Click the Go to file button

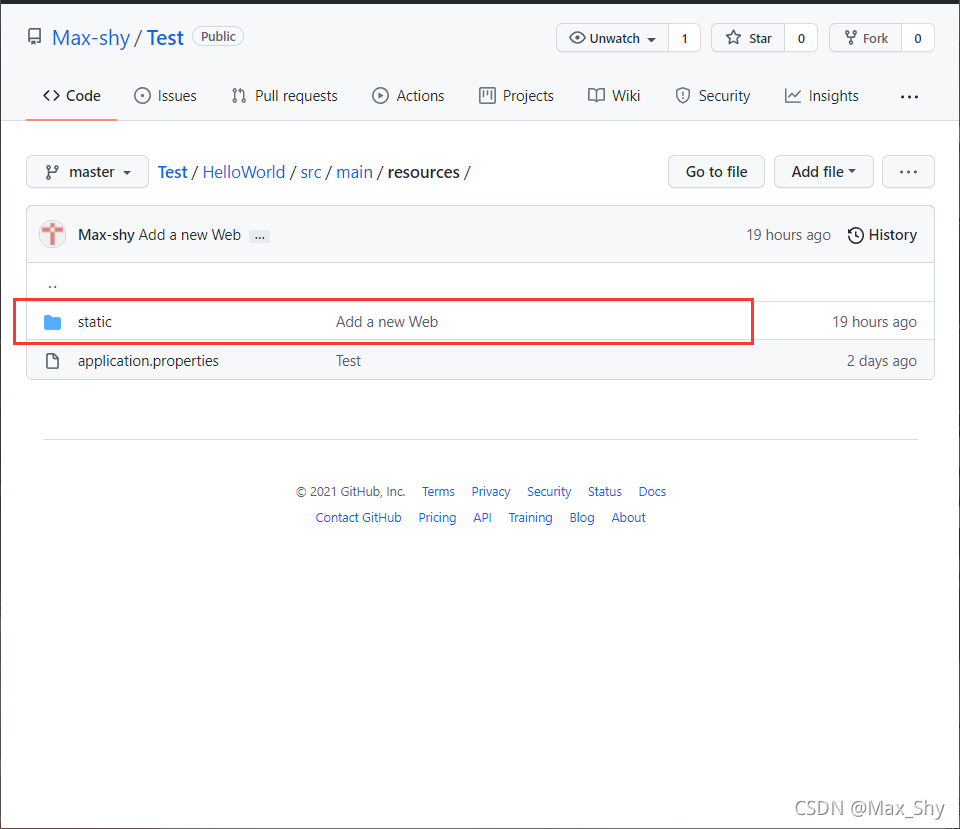[x=716, y=172]
